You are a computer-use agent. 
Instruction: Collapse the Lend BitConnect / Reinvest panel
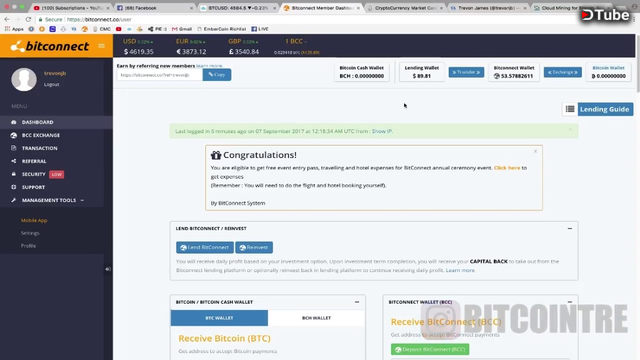[x=570, y=229]
